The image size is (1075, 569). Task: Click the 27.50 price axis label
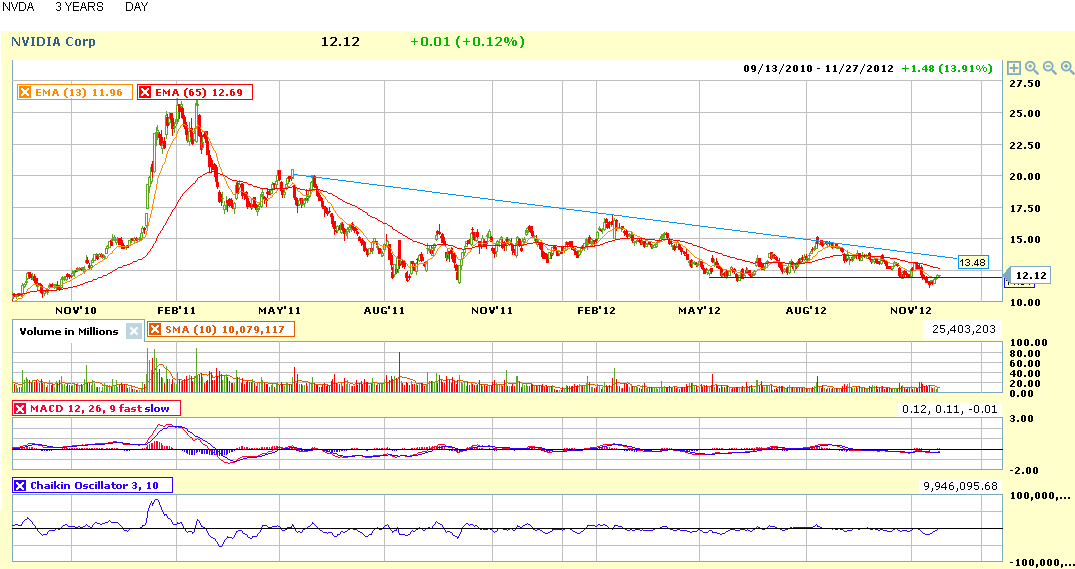point(1026,84)
